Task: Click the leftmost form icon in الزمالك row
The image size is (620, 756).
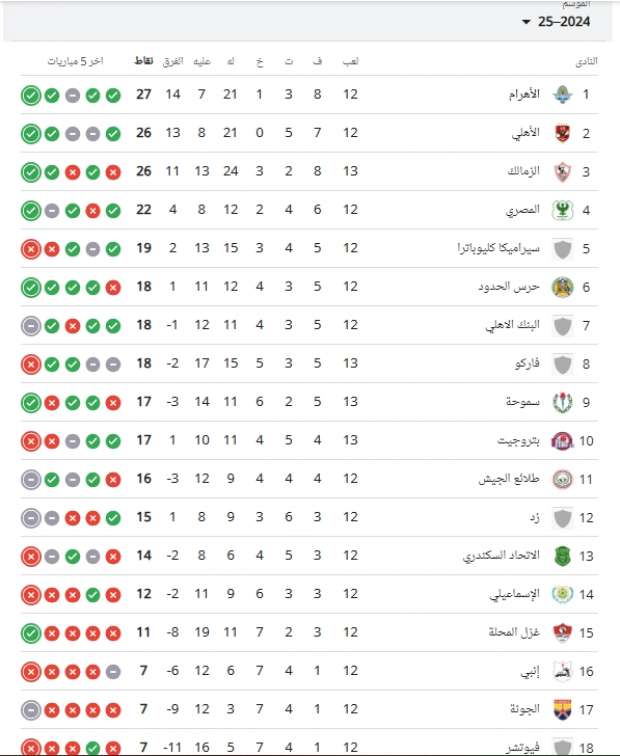Action: pyautogui.click(x=30, y=172)
